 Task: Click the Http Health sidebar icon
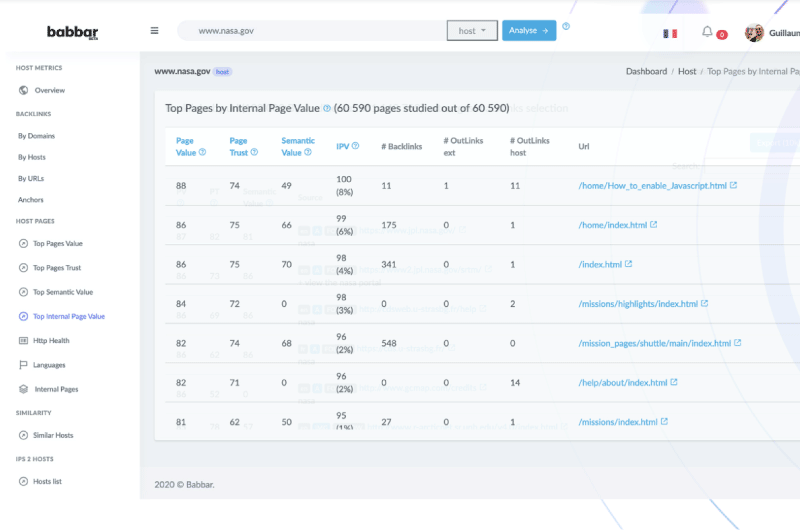tap(23, 340)
